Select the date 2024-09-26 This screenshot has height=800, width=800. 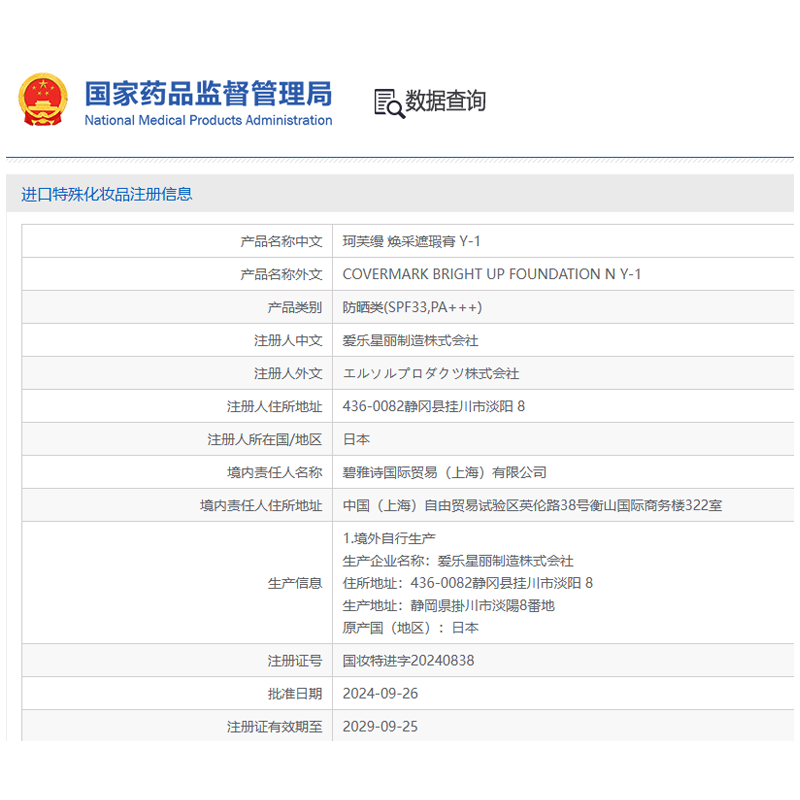(380, 694)
